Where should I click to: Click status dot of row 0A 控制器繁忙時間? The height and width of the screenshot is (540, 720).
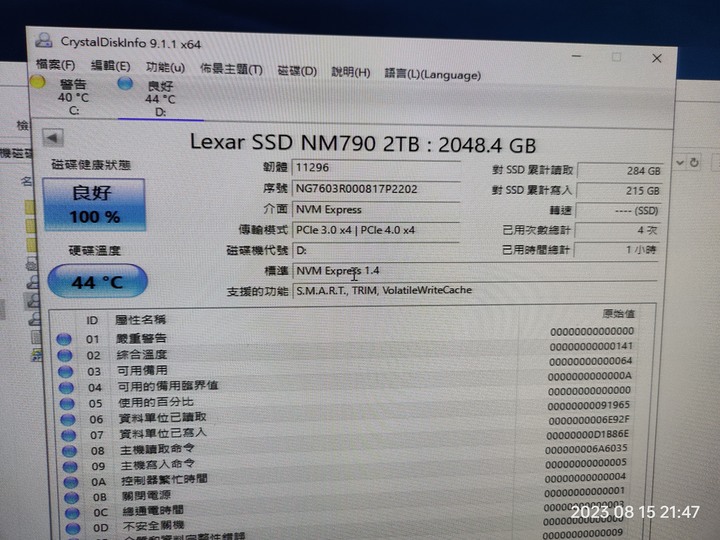click(x=71, y=483)
